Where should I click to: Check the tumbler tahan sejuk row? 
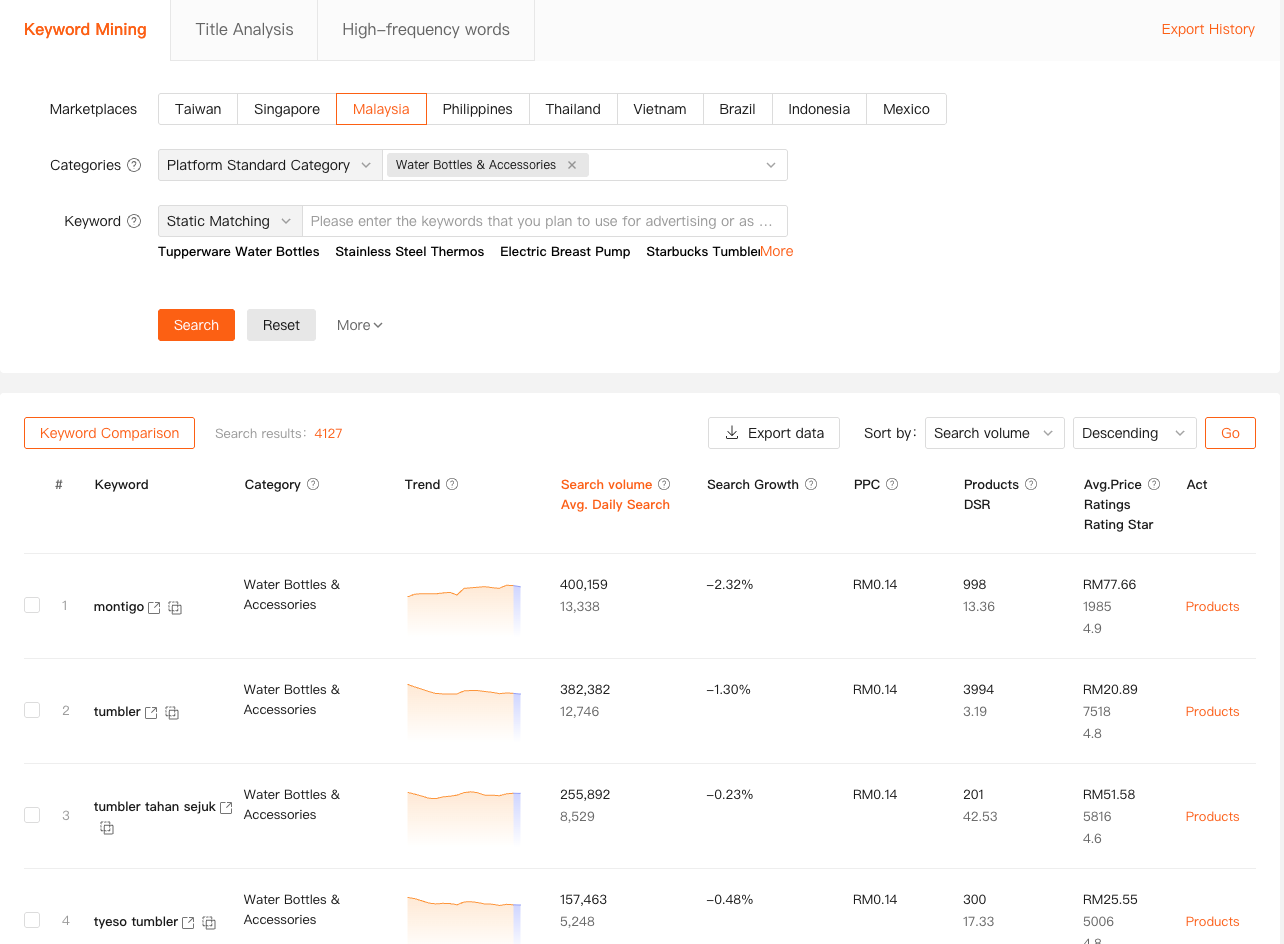(32, 816)
